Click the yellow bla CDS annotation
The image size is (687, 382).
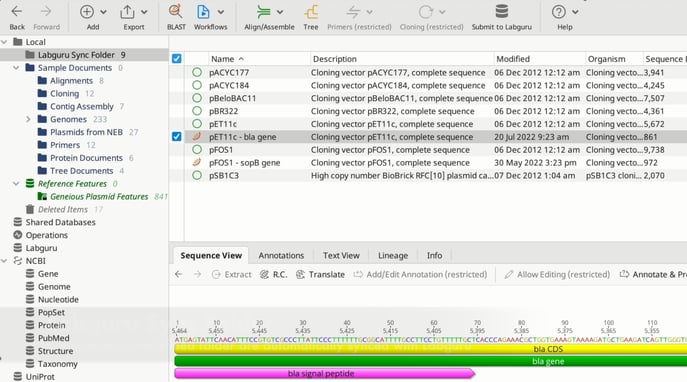[431, 349]
